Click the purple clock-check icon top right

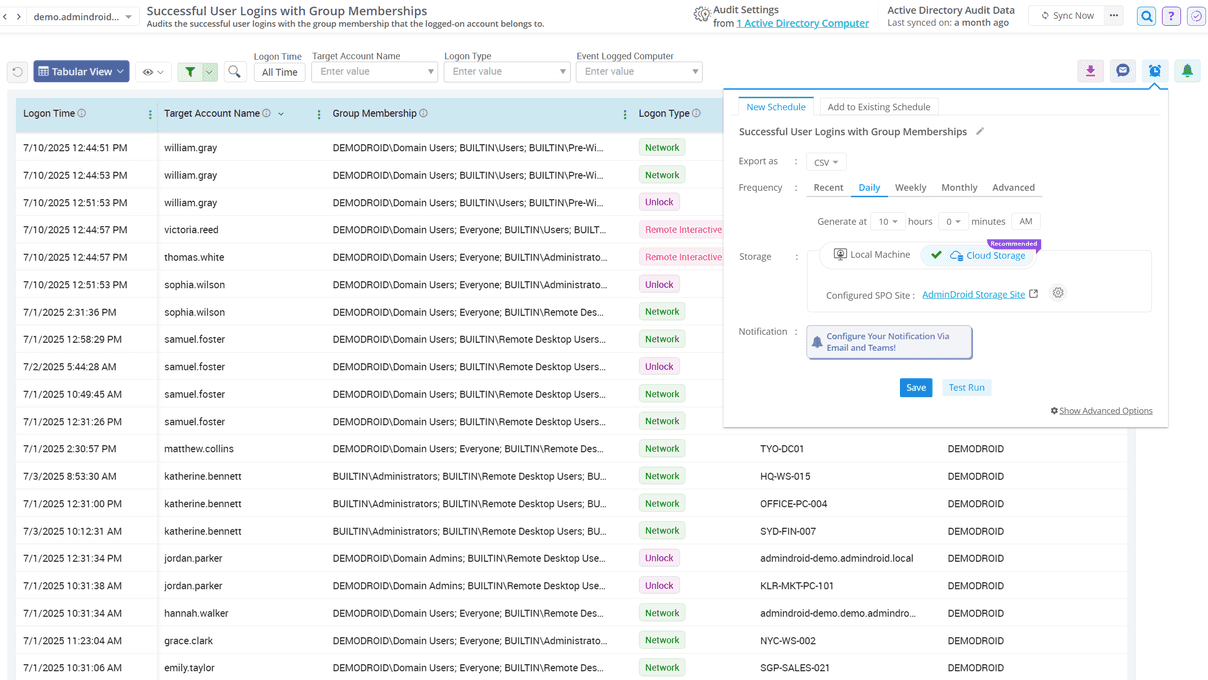(1196, 16)
